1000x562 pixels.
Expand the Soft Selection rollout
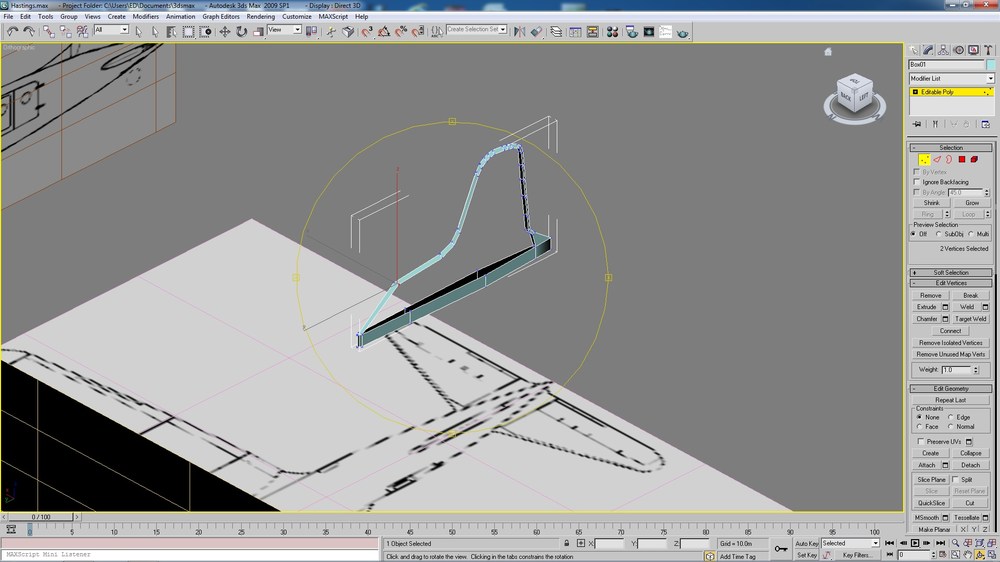click(x=950, y=272)
